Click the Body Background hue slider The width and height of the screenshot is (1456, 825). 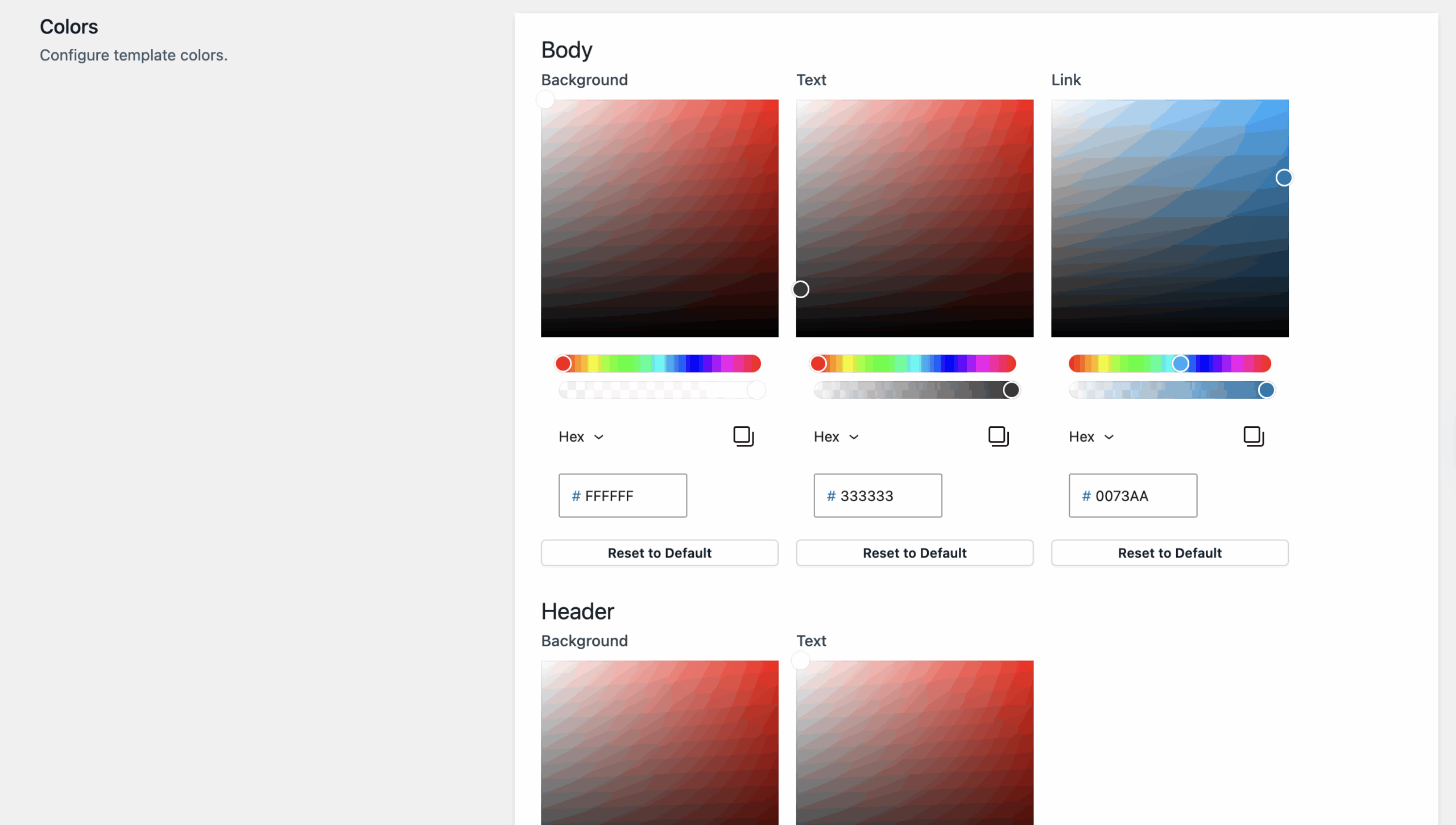pyautogui.click(x=659, y=364)
